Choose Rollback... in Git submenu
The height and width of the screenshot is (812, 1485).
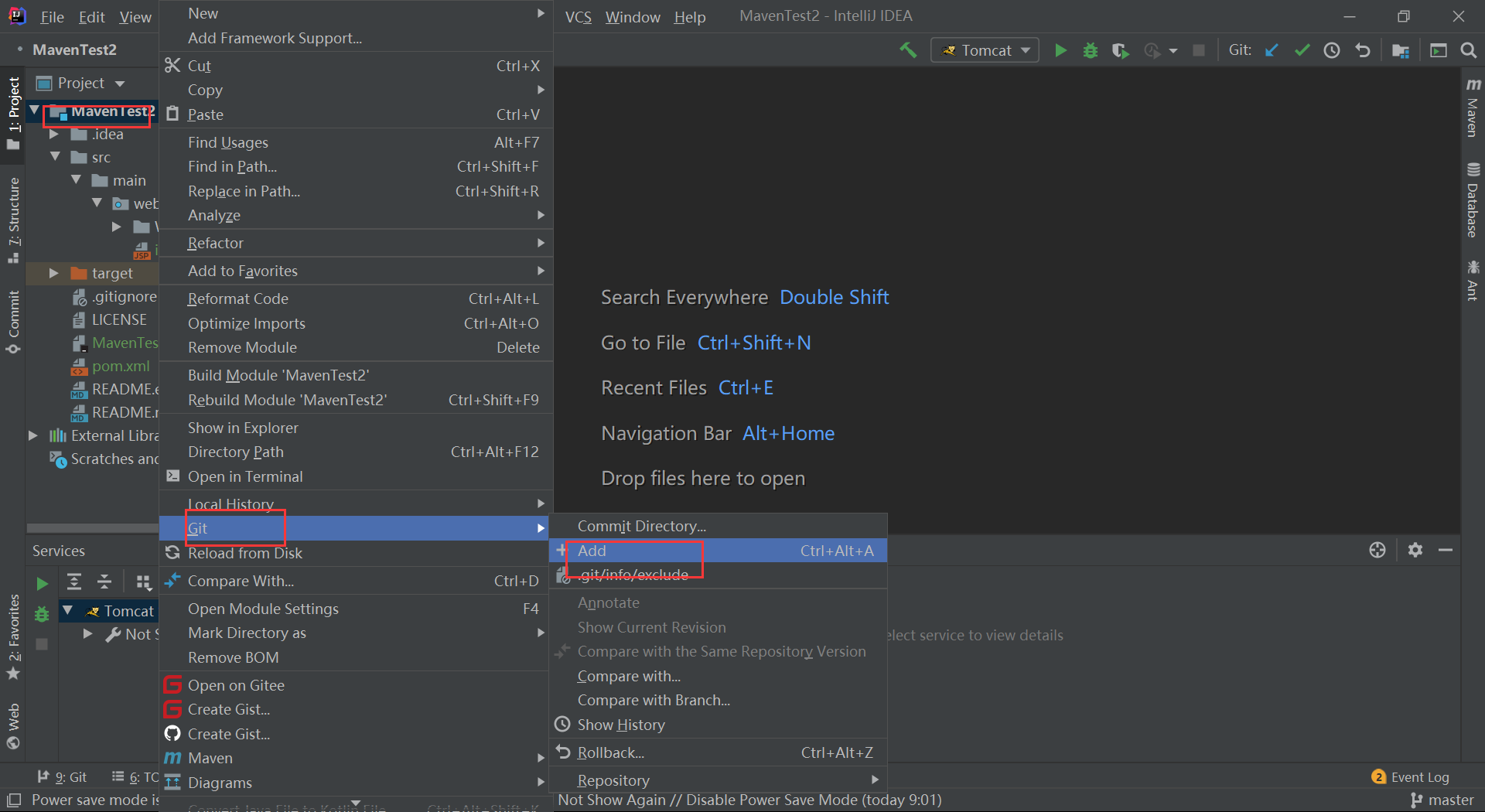click(x=718, y=752)
